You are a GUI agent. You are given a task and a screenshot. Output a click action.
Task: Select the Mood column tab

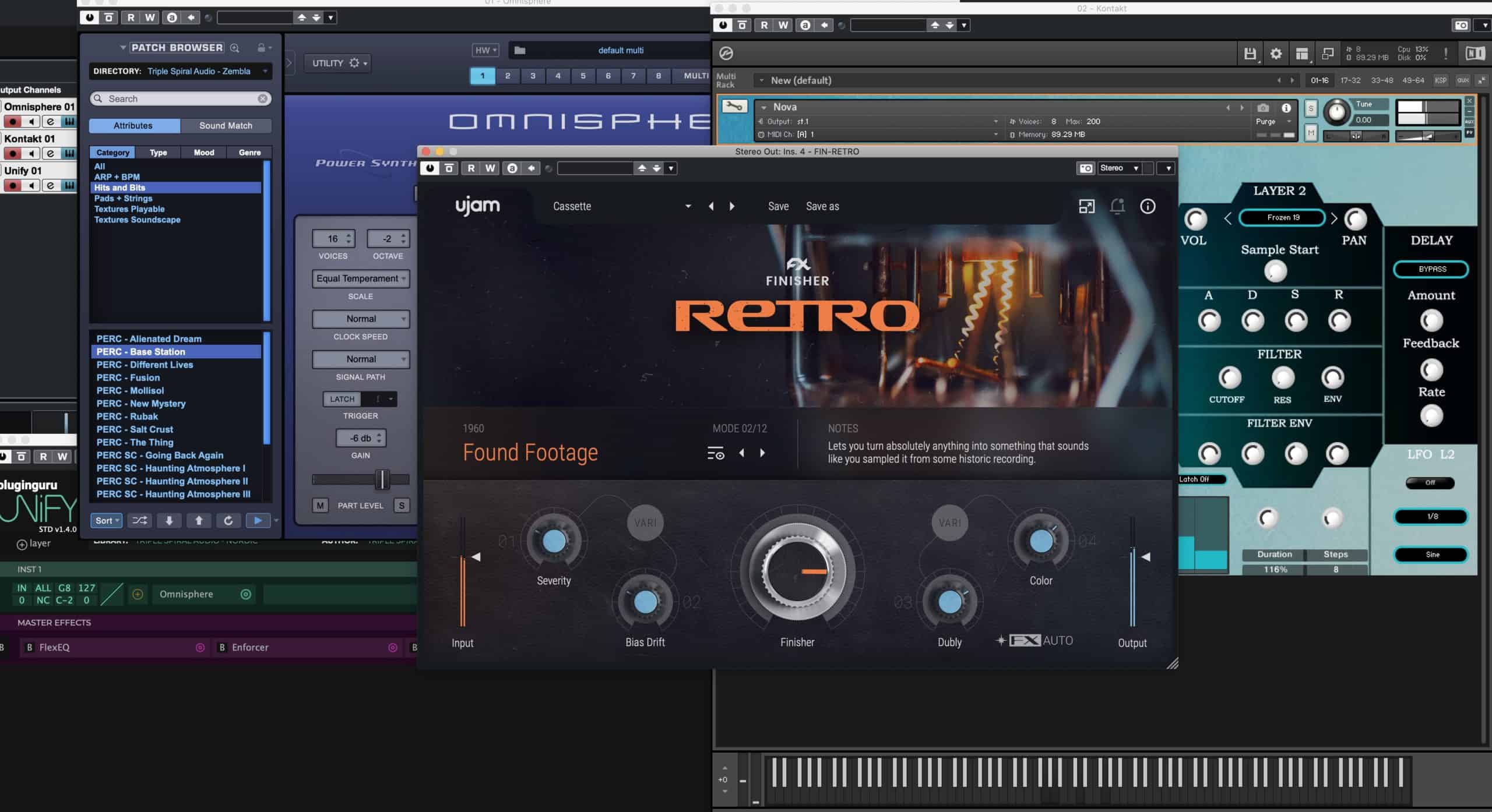coord(203,152)
